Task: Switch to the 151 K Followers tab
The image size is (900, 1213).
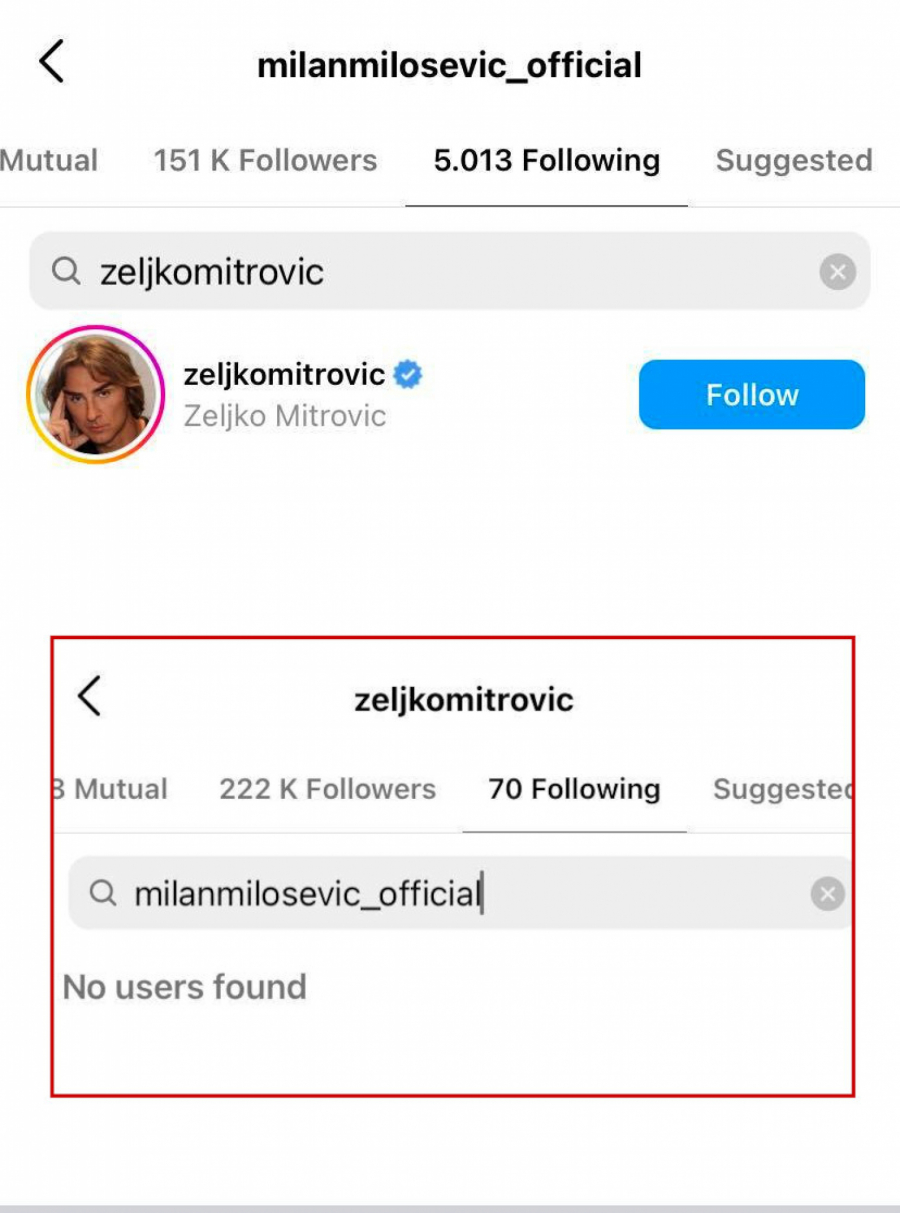Action: 266,160
